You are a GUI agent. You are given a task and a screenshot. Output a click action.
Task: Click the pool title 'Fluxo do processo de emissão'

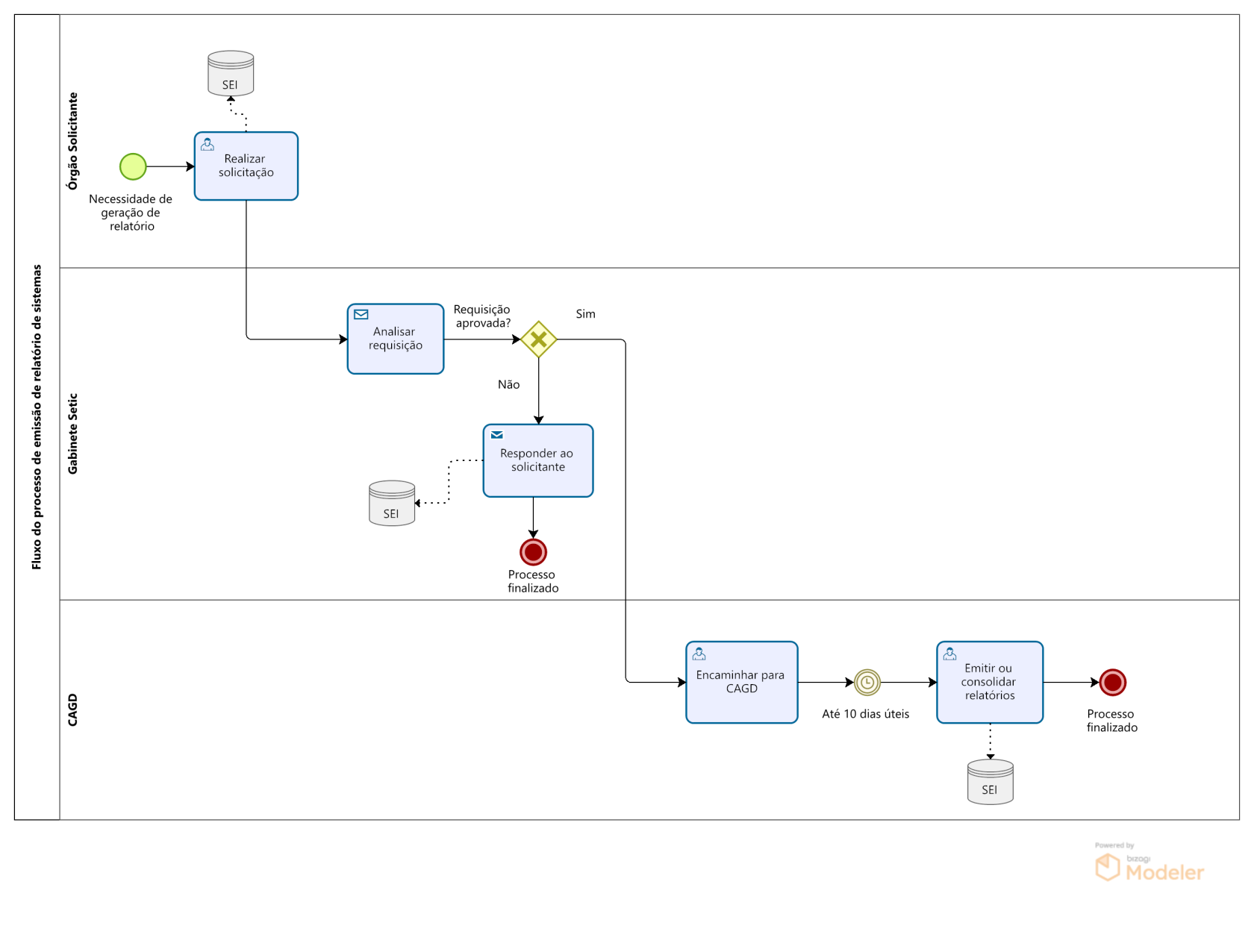[37, 417]
